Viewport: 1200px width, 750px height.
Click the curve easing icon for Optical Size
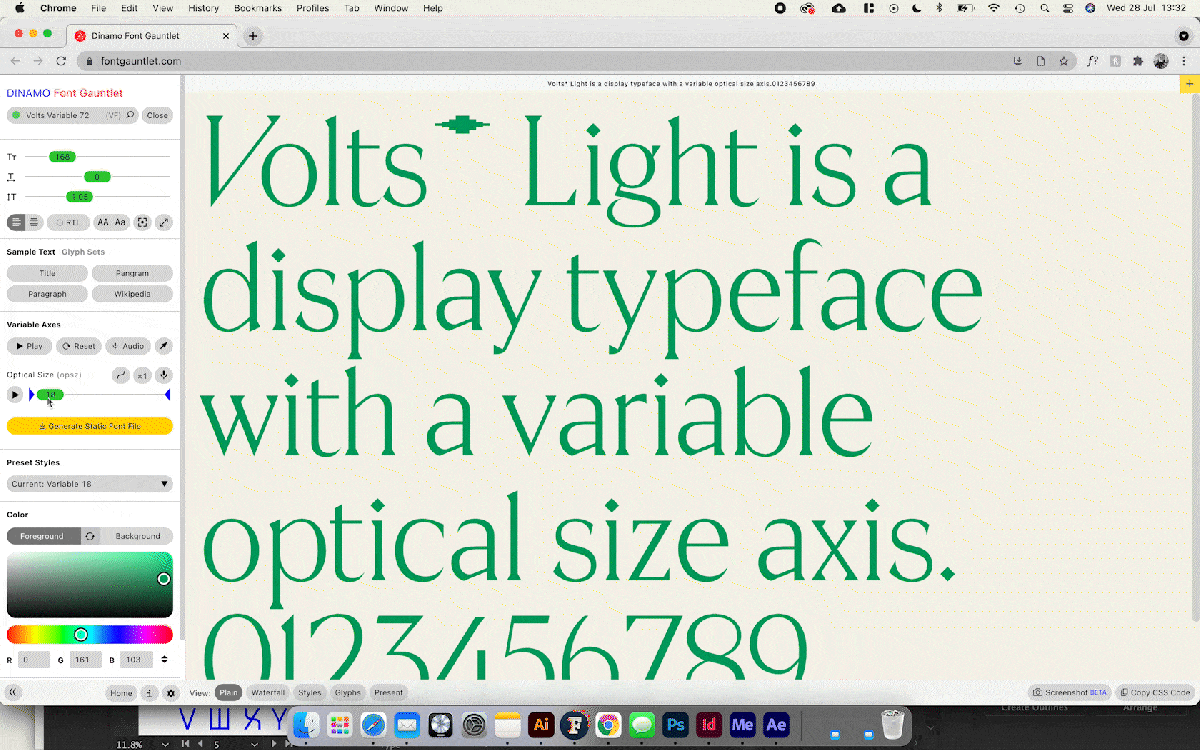point(120,375)
